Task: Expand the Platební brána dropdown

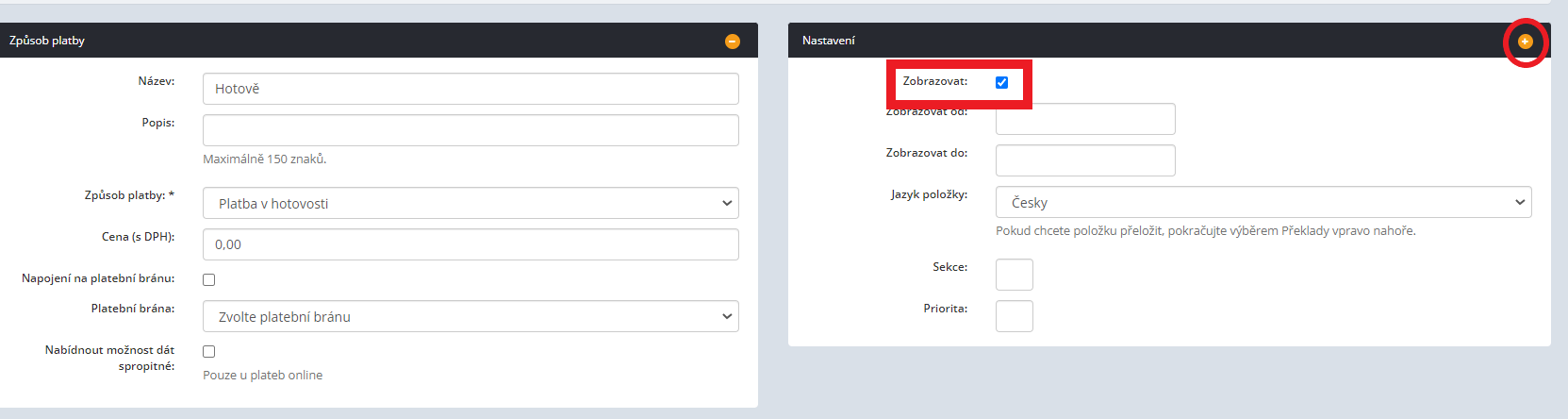Action: 470,317
